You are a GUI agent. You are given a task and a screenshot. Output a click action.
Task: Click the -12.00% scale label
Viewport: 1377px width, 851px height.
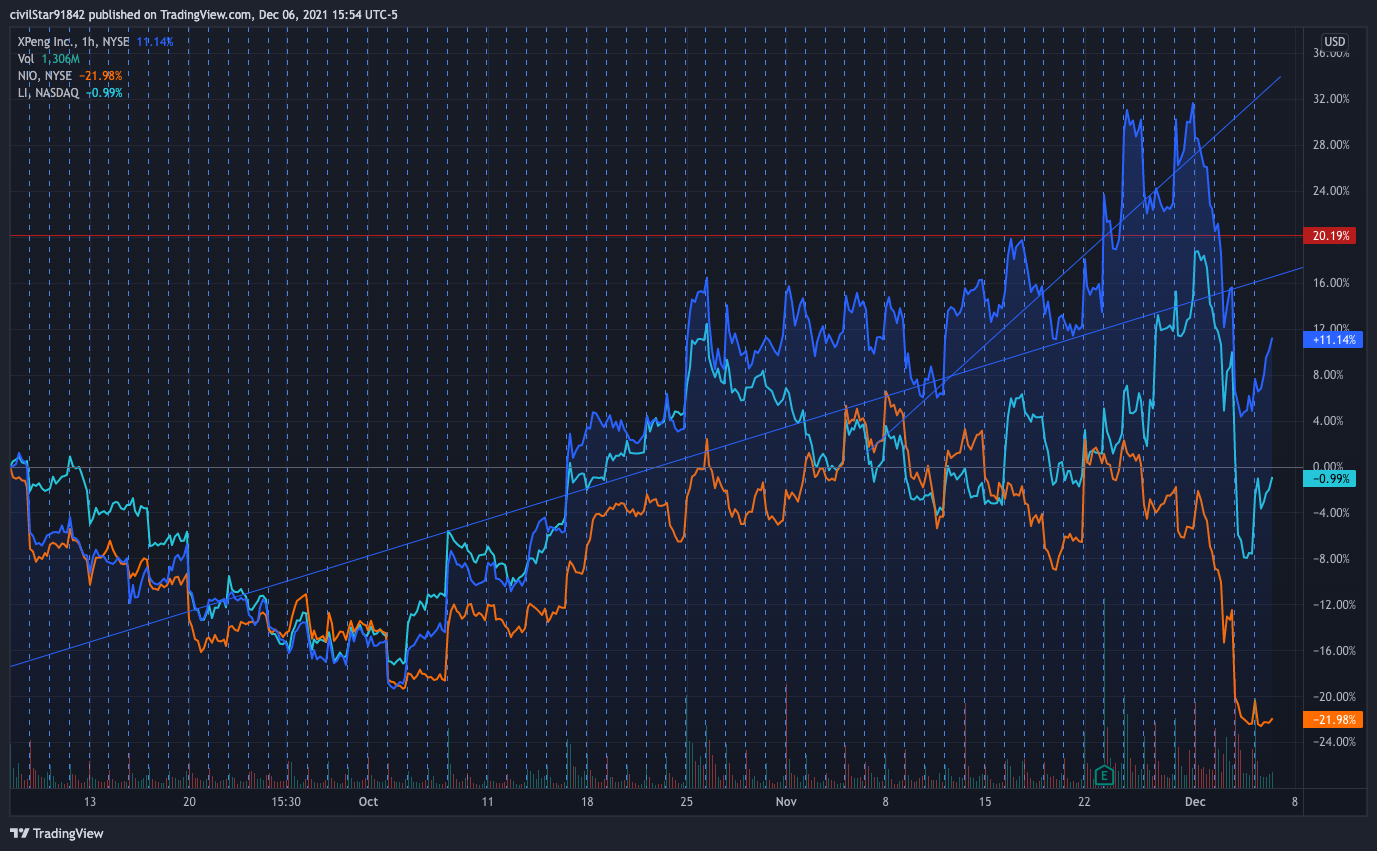[1333, 605]
